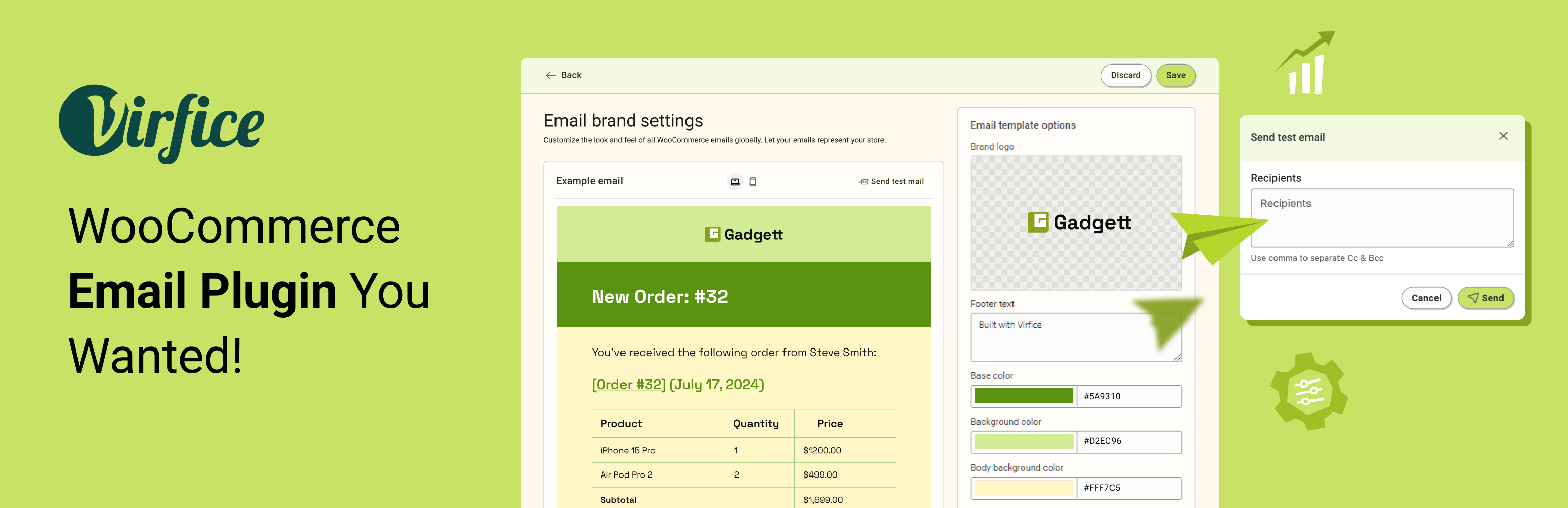Click the Base color swatch

tap(1024, 396)
